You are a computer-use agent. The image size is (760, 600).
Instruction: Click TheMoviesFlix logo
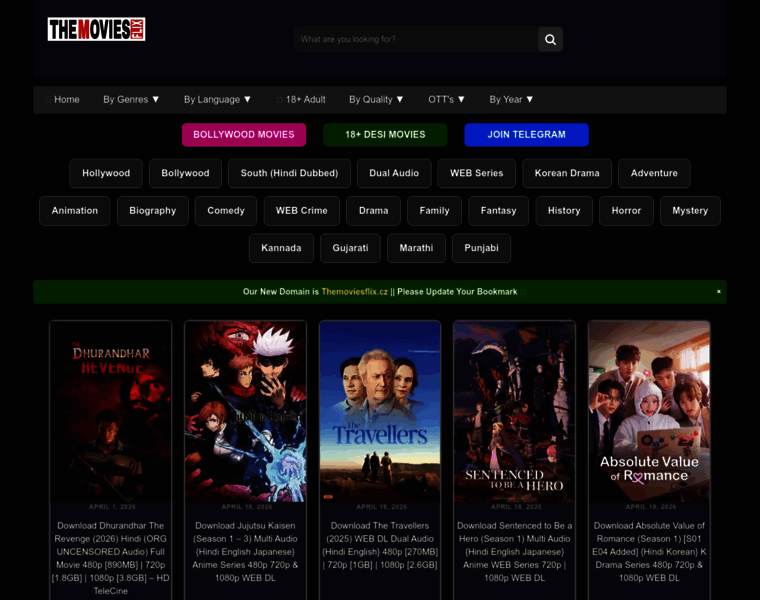coord(96,29)
